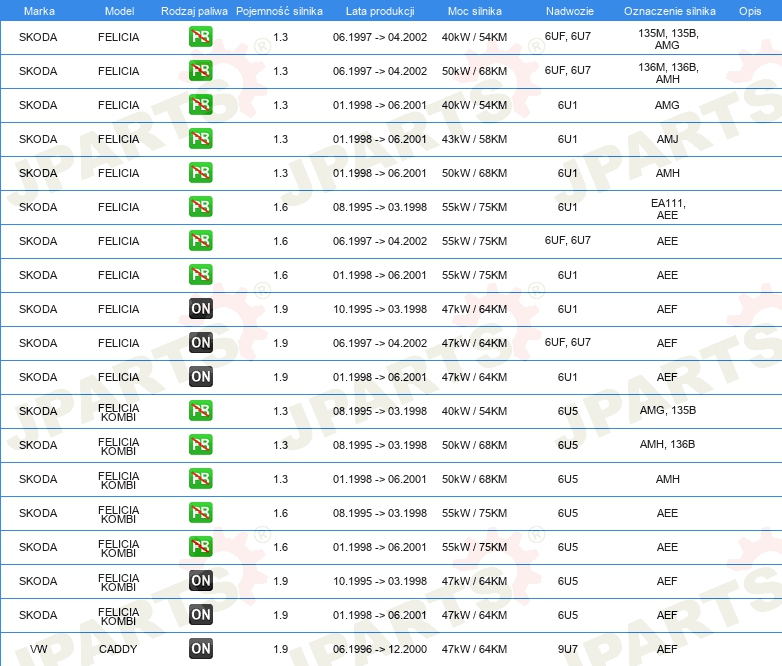Click petrol icon in Felicia 6U1 40kW AMG row

pyautogui.click(x=200, y=105)
